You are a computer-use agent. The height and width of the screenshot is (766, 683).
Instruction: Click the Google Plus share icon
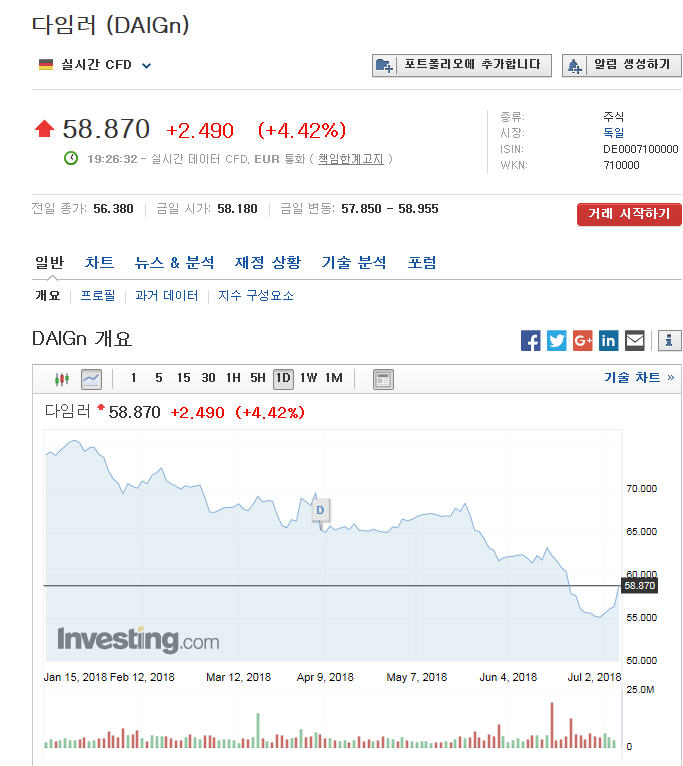click(x=583, y=341)
